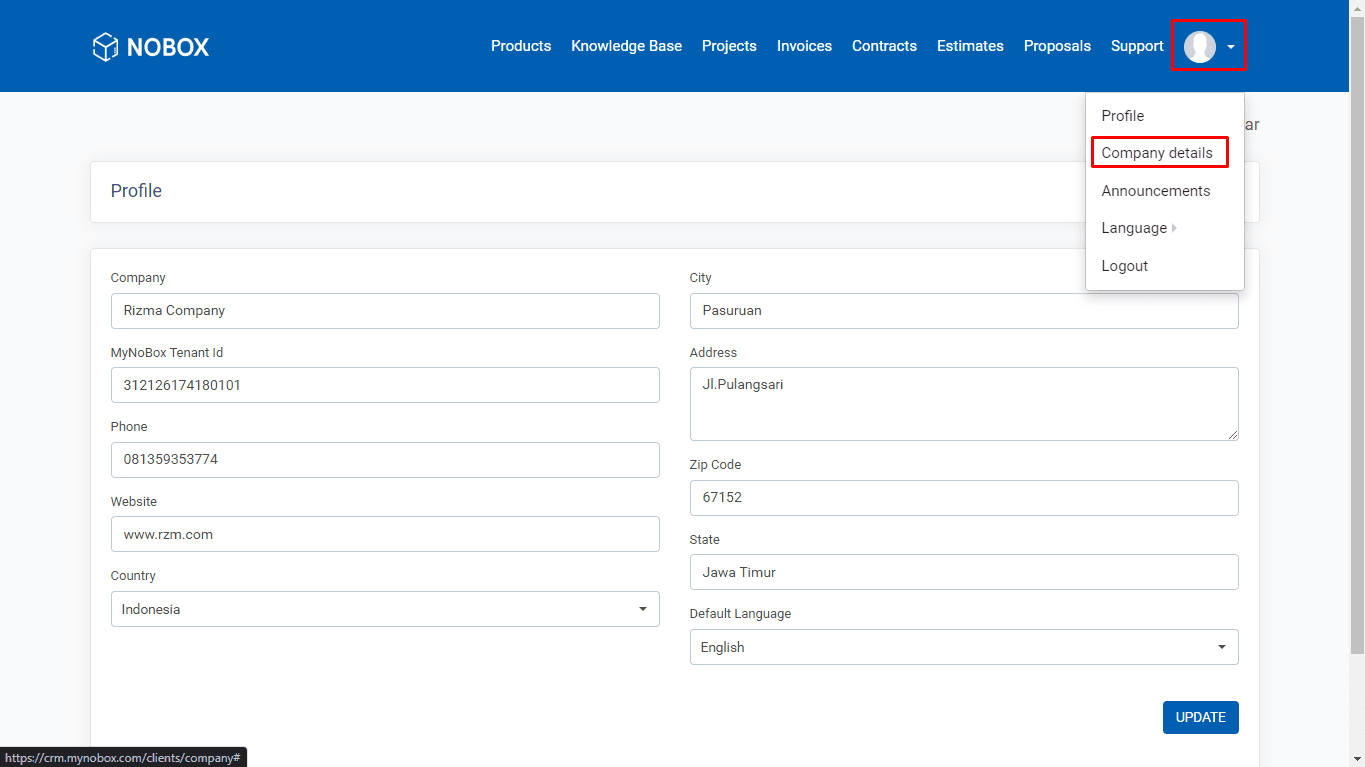The height and width of the screenshot is (767, 1365).
Task: Click the Company name input field
Action: [x=385, y=311]
